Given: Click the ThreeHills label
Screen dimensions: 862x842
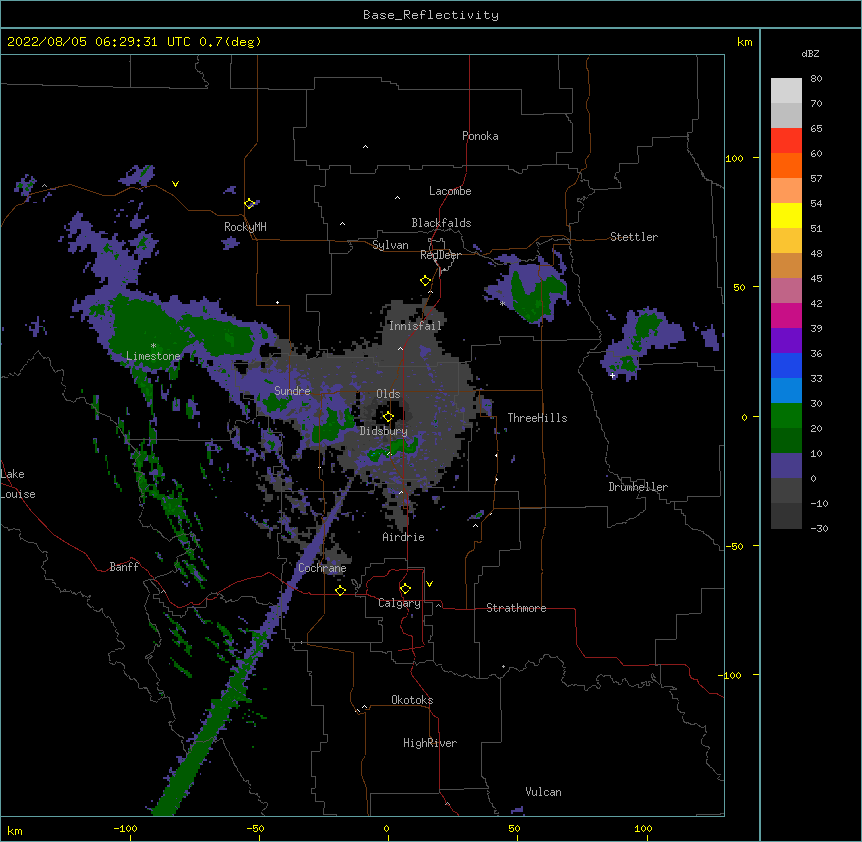Looking at the screenshot, I should [x=537, y=418].
